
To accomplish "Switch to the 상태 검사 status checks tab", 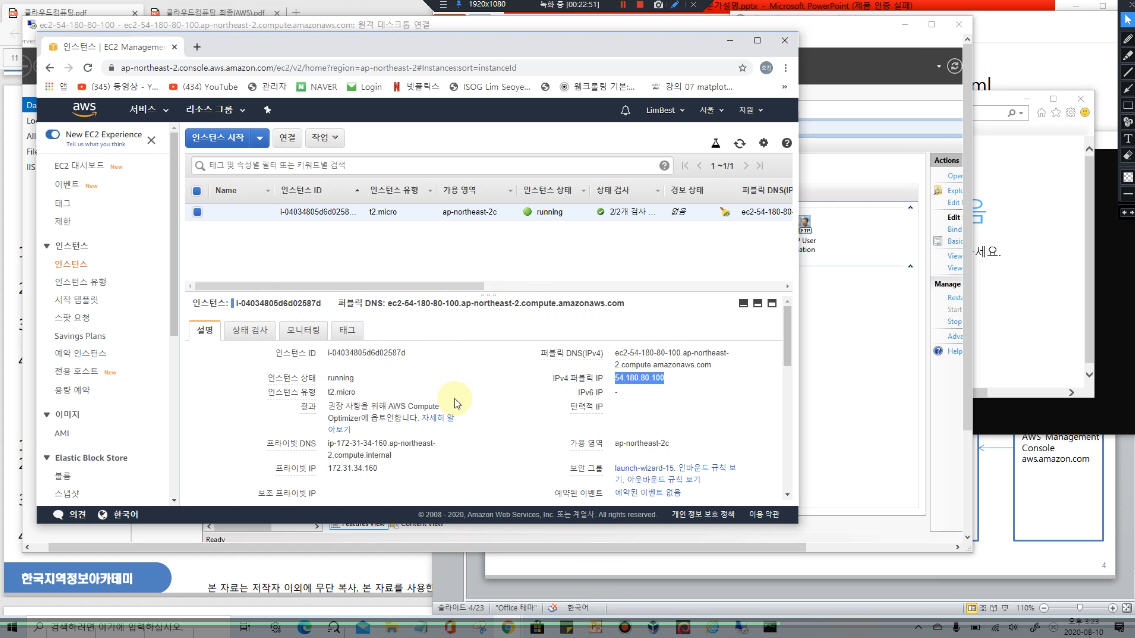I will click(x=250, y=330).
